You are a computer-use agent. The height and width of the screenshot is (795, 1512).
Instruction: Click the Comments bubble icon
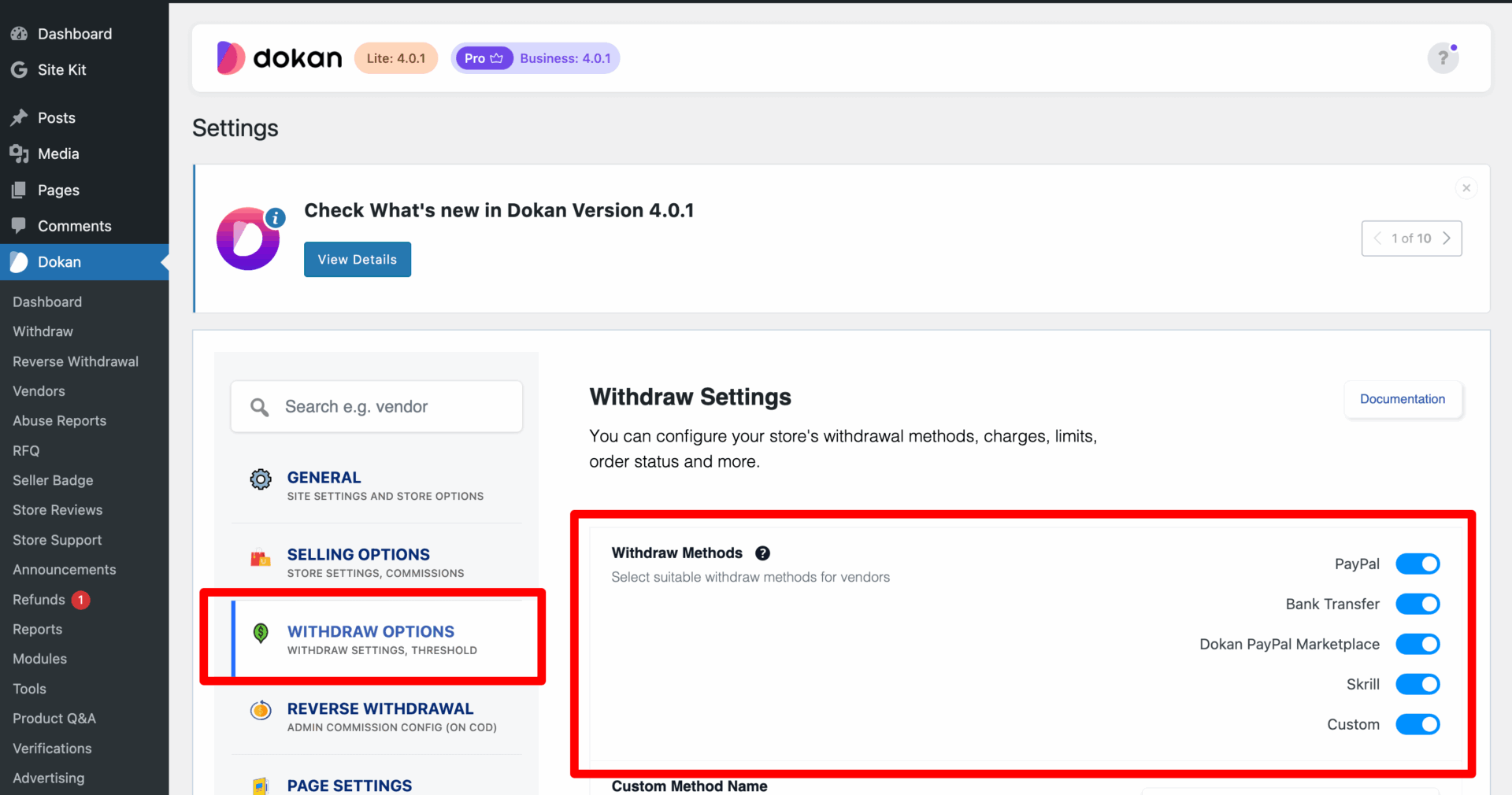[19, 226]
